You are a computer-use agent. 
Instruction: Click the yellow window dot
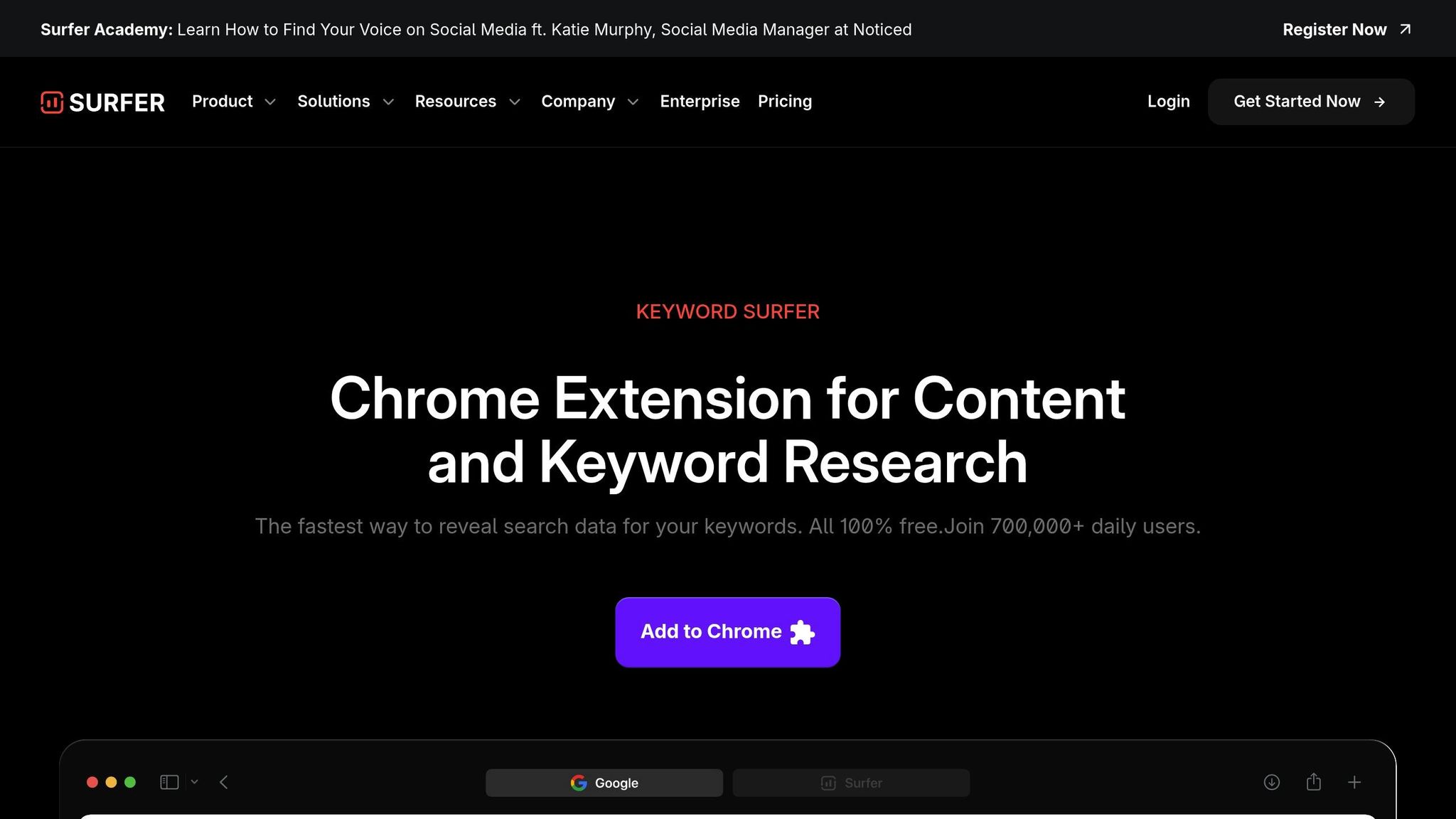coord(111,782)
